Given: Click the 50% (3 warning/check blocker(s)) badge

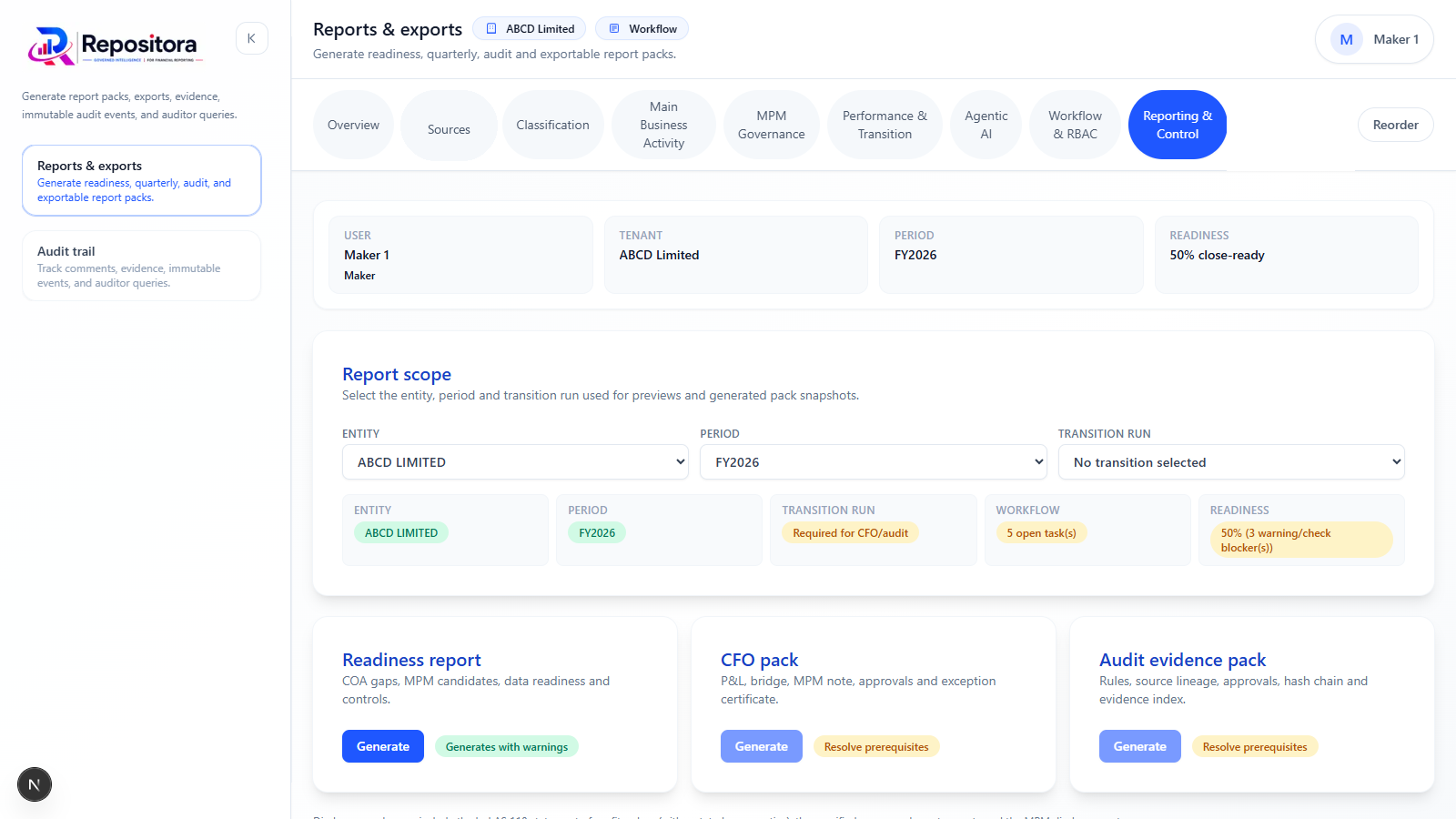Looking at the screenshot, I should [1301, 540].
